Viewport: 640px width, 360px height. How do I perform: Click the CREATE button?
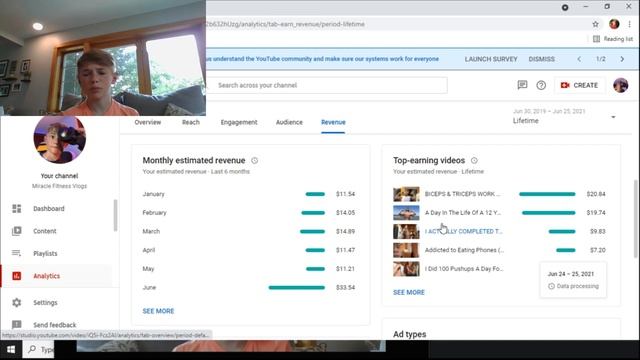(x=579, y=85)
